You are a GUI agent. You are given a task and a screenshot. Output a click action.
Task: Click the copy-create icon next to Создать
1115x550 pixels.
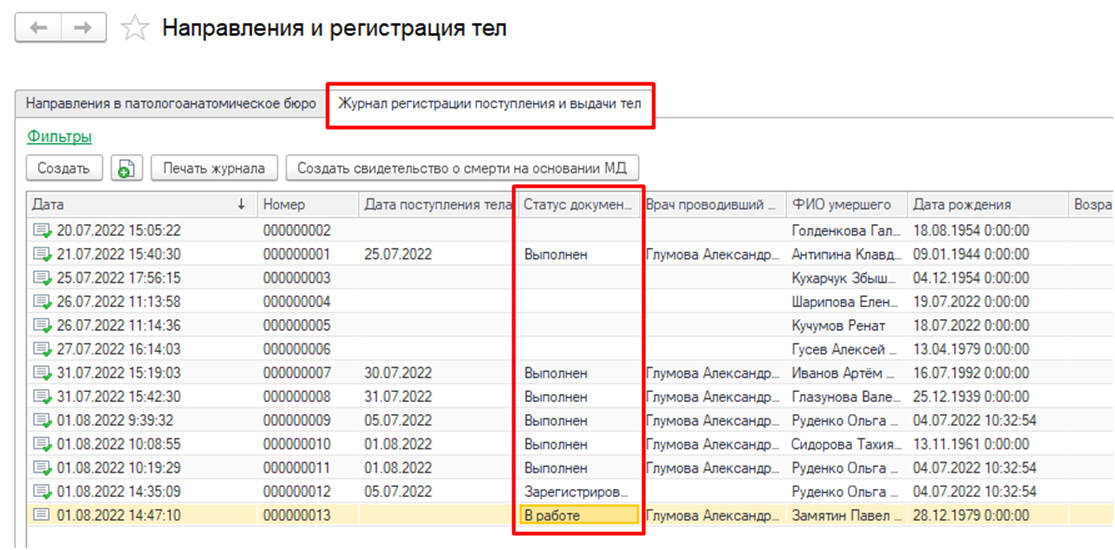[x=126, y=168]
